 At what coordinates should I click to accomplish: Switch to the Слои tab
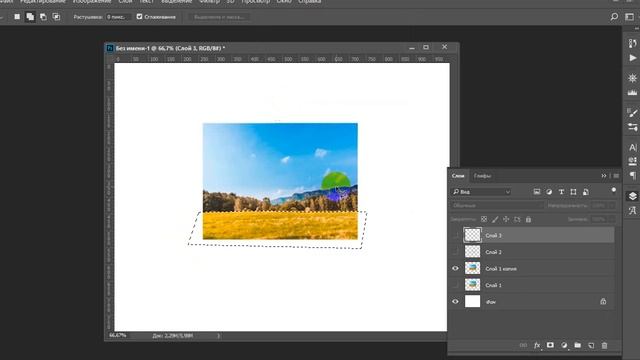click(458, 176)
